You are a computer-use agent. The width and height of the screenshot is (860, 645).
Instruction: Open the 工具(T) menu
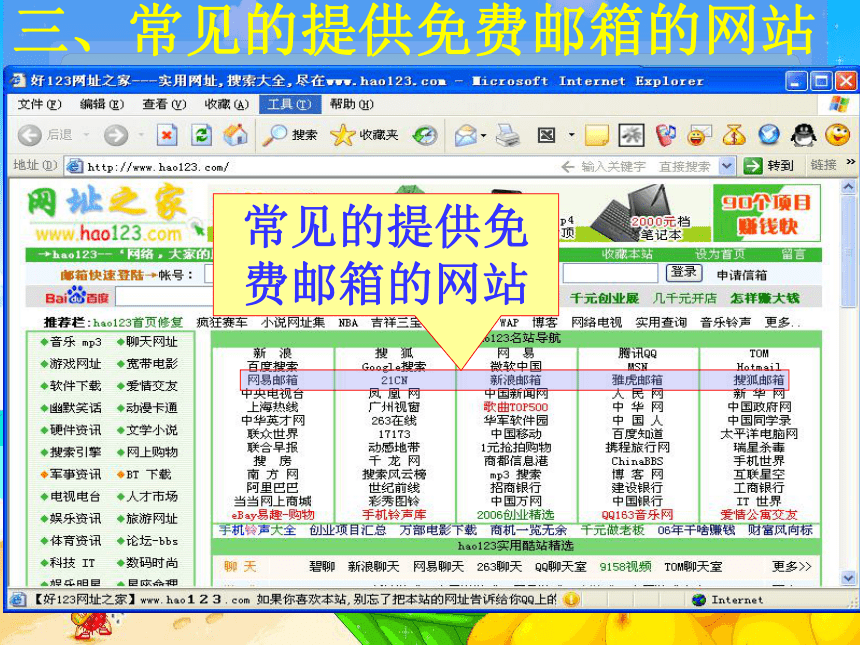289,104
